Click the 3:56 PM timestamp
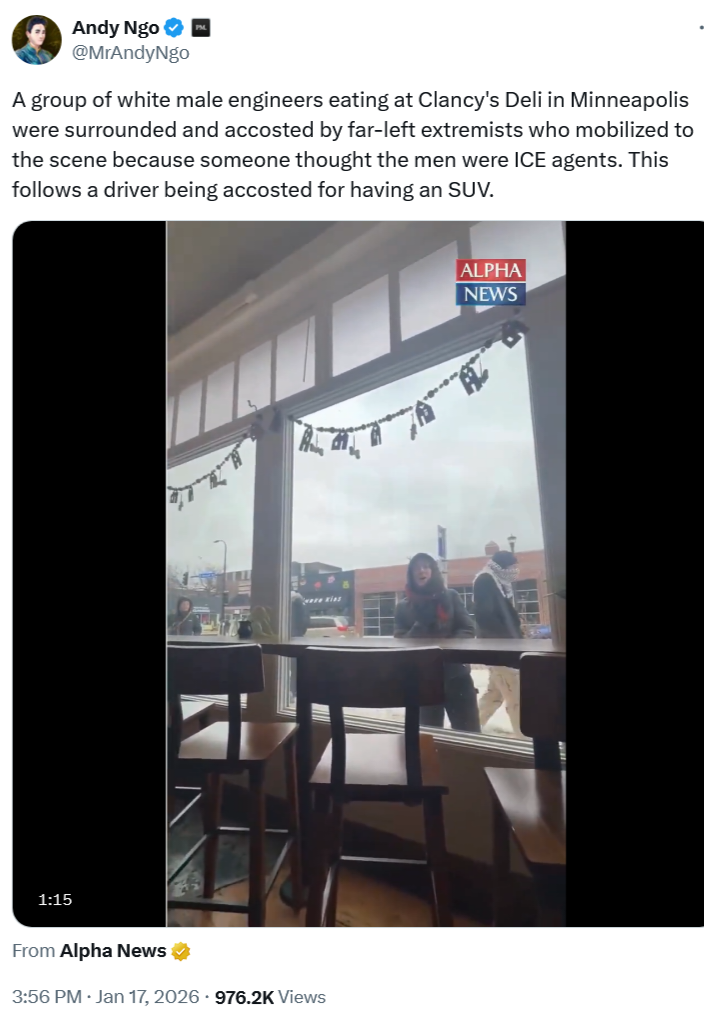 point(47,997)
